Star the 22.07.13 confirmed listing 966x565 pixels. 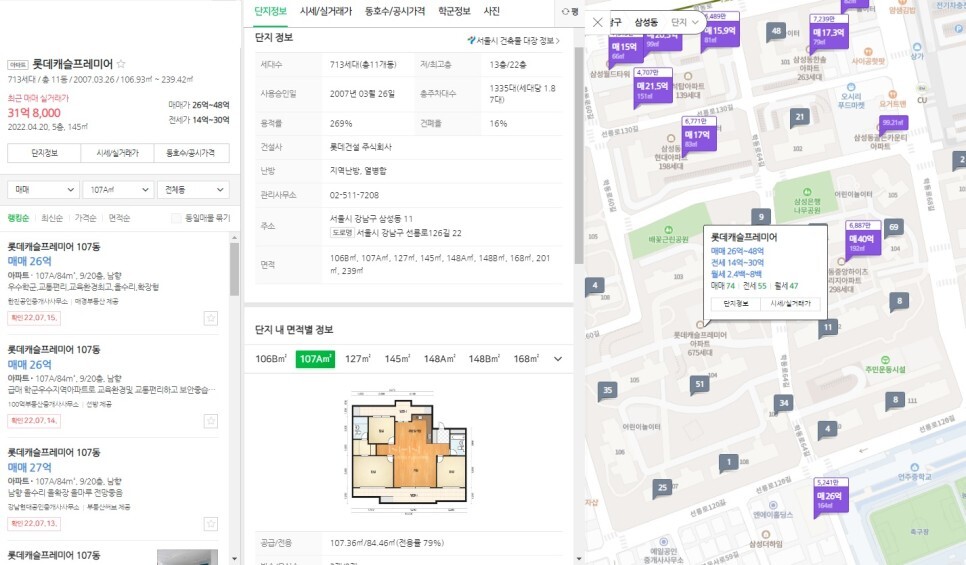coord(211,524)
